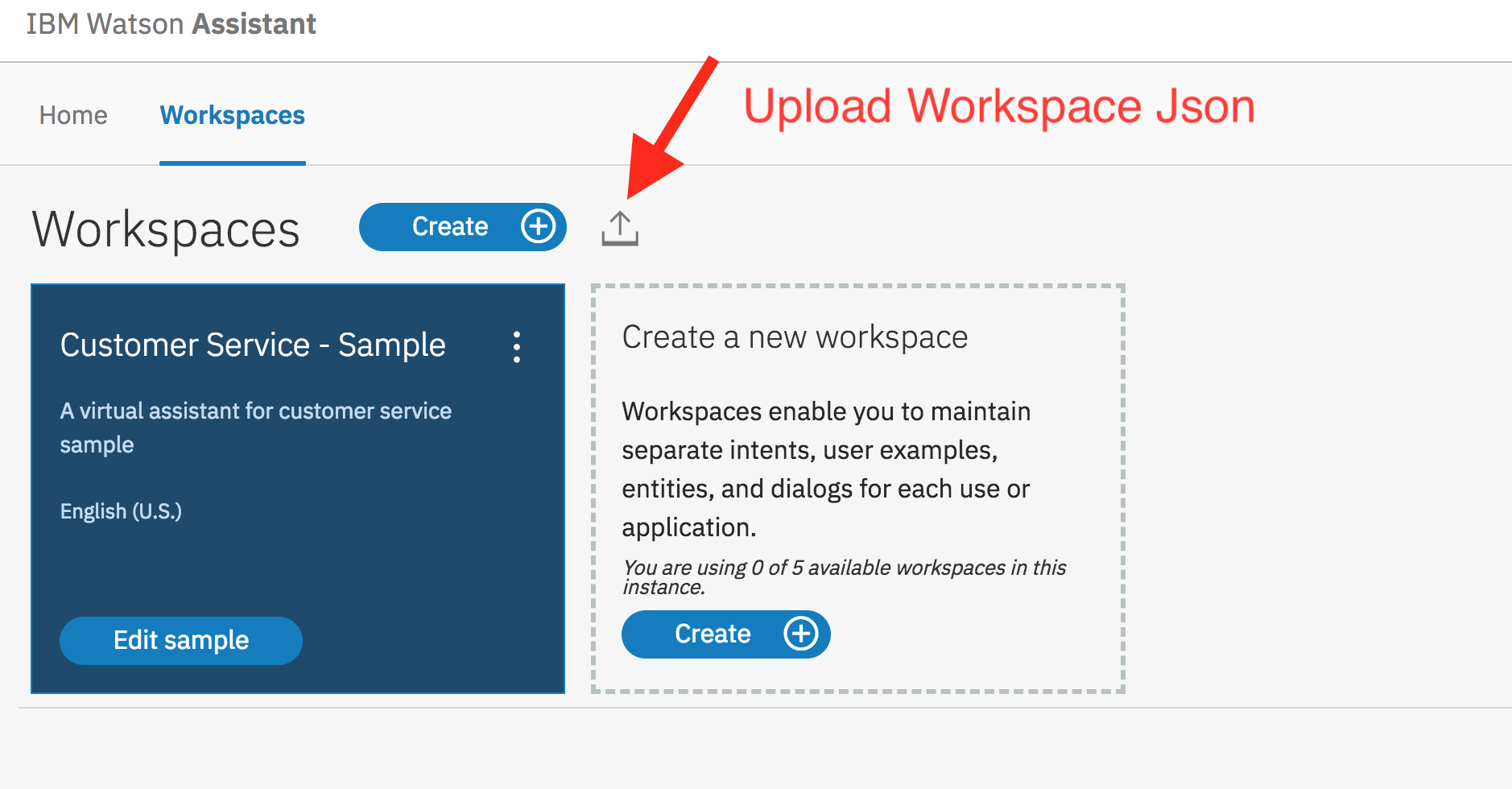Viewport: 1512px width, 789px height.
Task: Click the 'Workspaces enable you to maintain' description text
Action: point(826,469)
